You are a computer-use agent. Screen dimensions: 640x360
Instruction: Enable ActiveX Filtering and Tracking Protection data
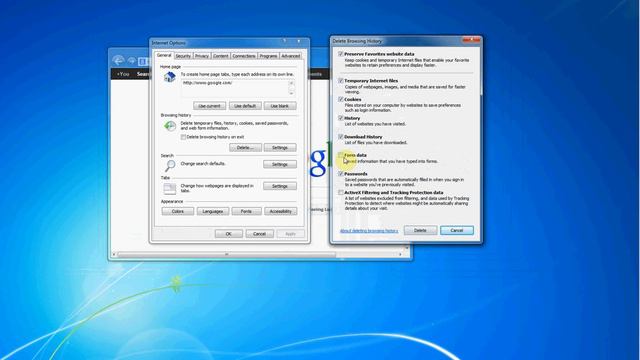coord(340,193)
